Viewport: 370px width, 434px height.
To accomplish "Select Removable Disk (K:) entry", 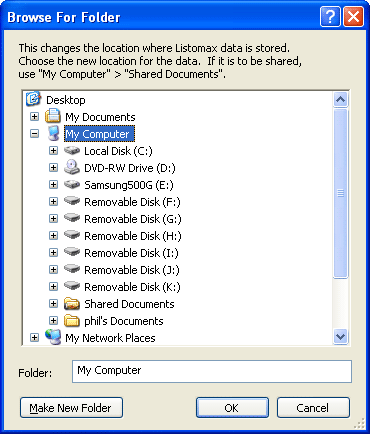I will (x=132, y=287).
